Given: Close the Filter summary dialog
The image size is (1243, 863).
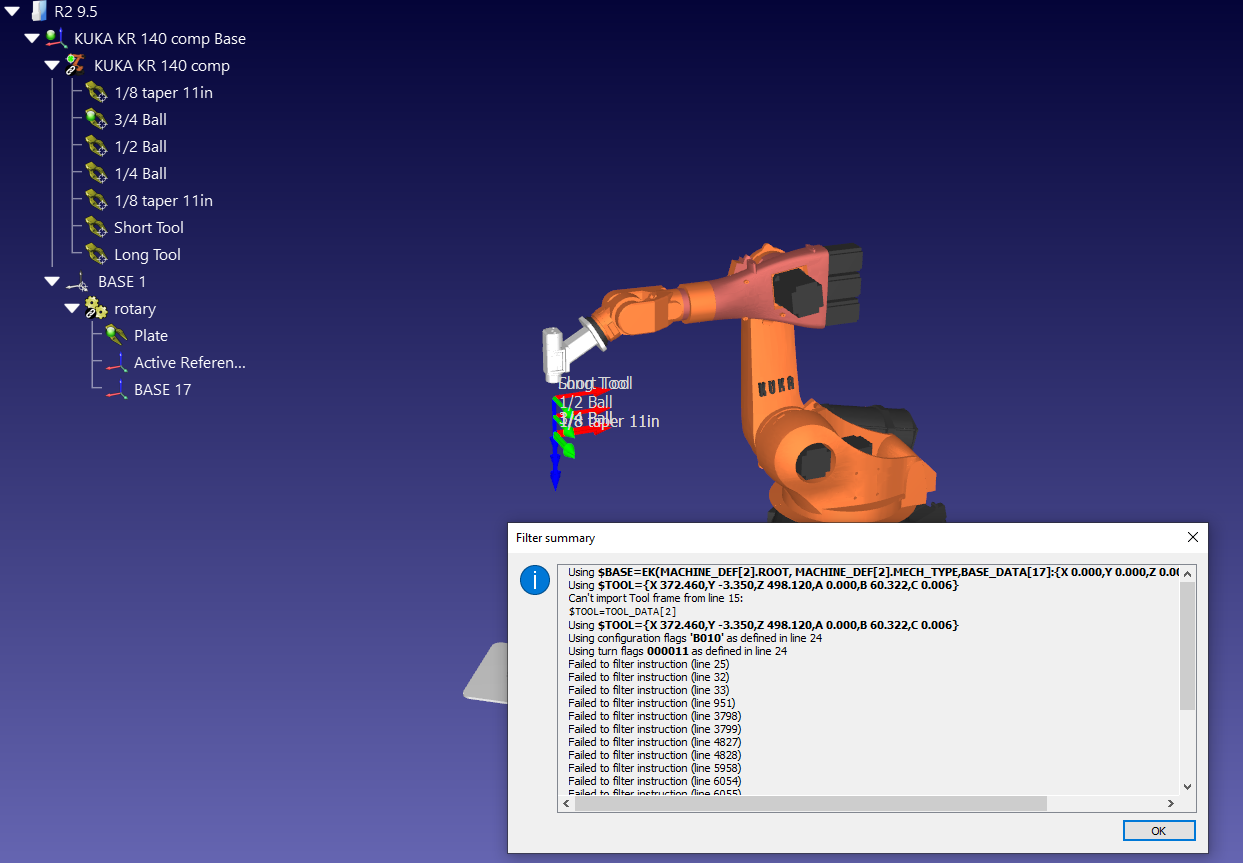Looking at the screenshot, I should 1192,537.
